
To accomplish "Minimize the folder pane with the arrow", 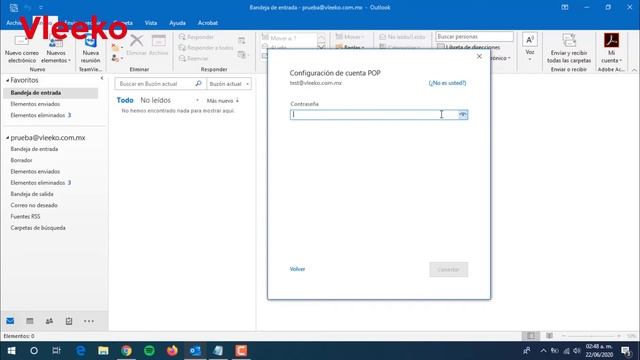I will click(102, 78).
